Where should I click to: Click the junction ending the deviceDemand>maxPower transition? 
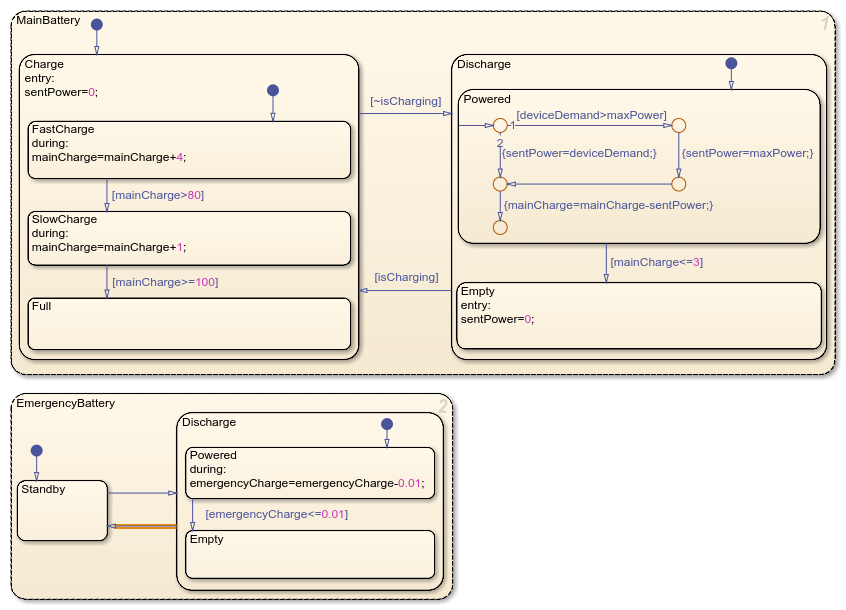tap(678, 126)
